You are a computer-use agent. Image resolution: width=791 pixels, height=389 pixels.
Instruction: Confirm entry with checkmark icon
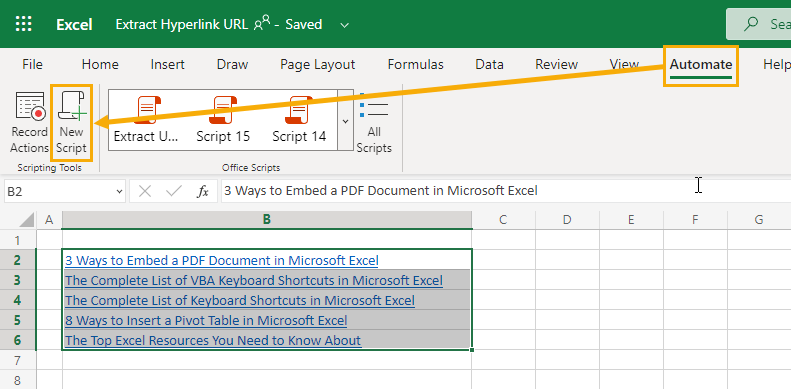pos(174,191)
